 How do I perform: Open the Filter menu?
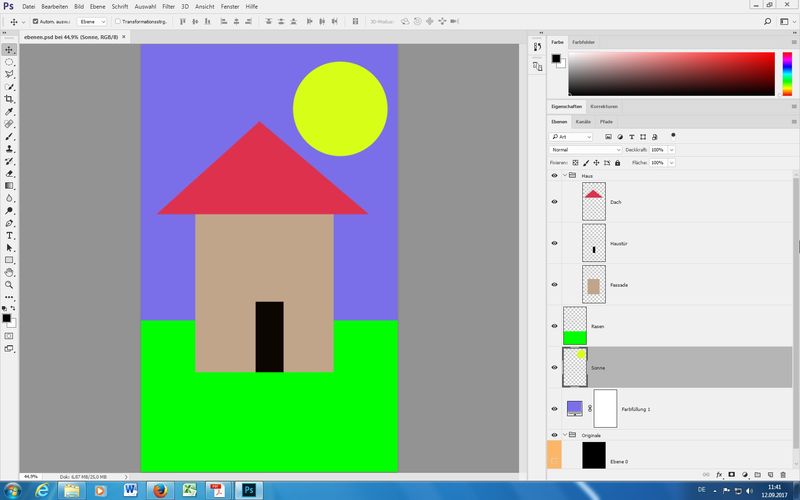point(168,6)
